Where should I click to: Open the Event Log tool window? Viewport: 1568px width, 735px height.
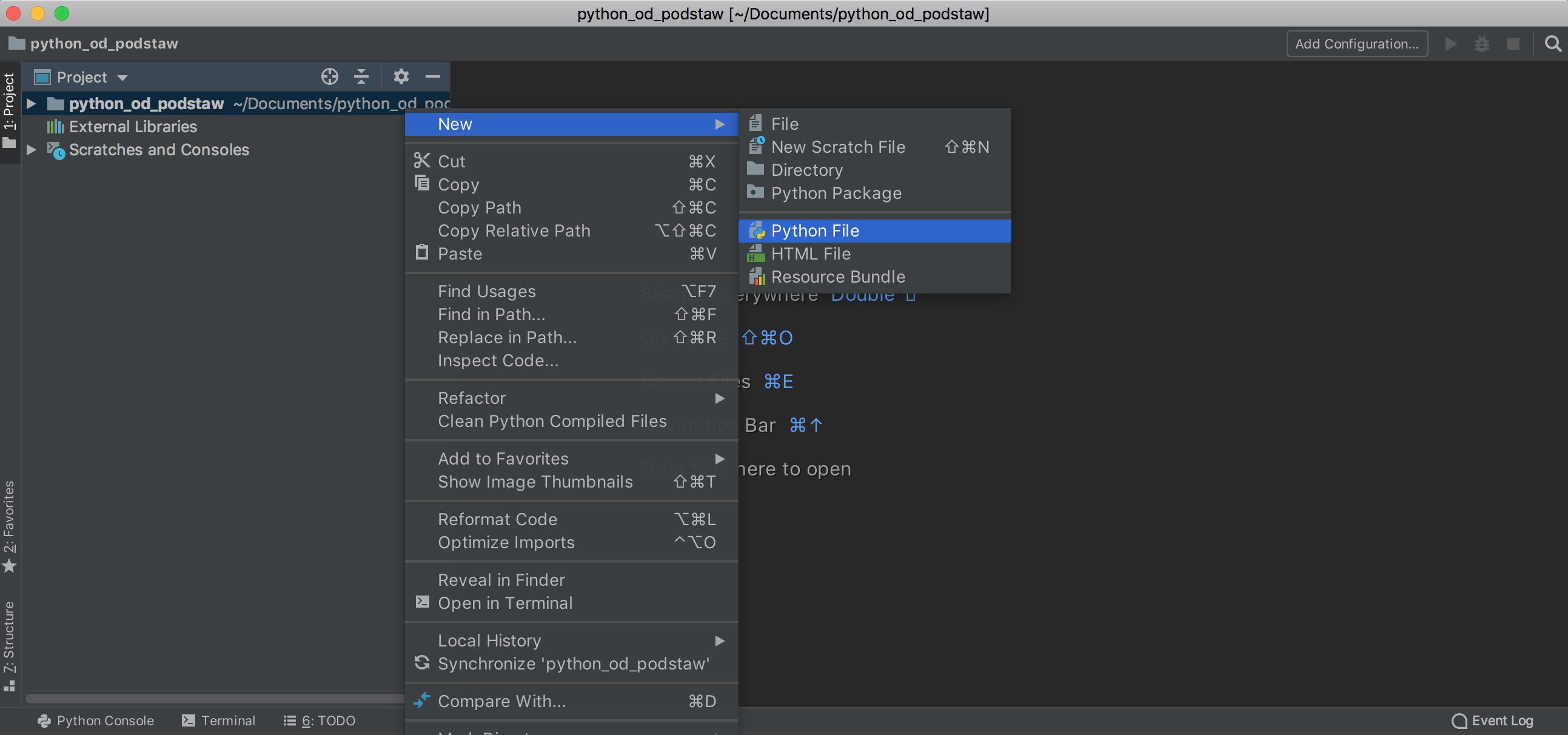1492,720
